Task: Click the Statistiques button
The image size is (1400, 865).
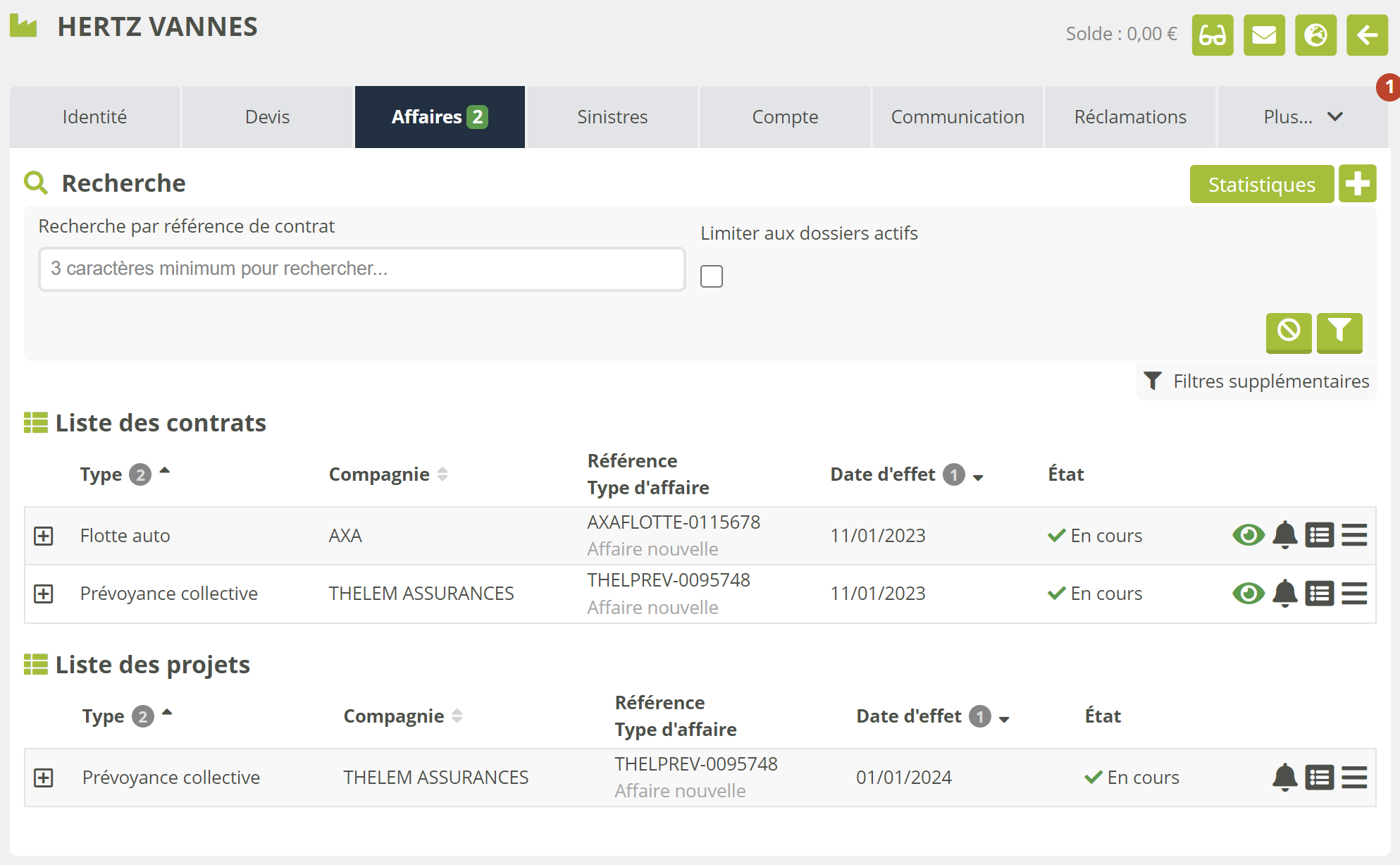Action: click(x=1261, y=185)
